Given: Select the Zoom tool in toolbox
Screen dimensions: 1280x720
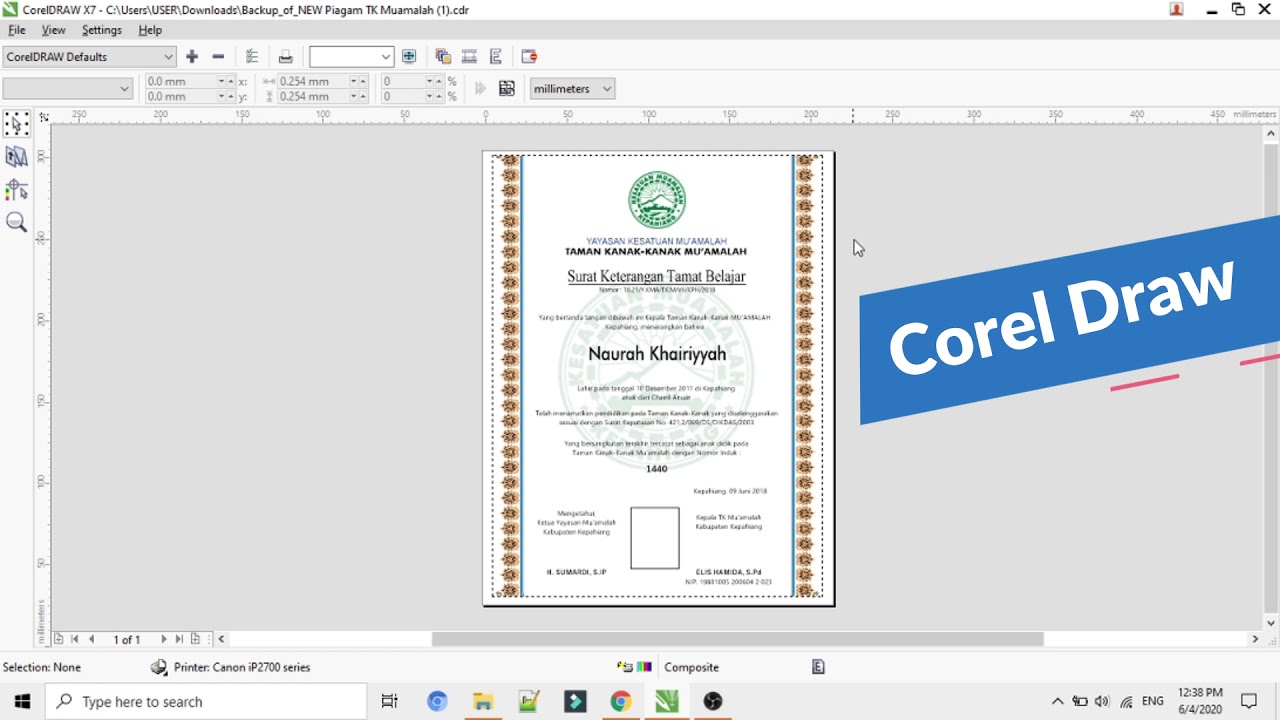Looking at the screenshot, I should (16, 222).
